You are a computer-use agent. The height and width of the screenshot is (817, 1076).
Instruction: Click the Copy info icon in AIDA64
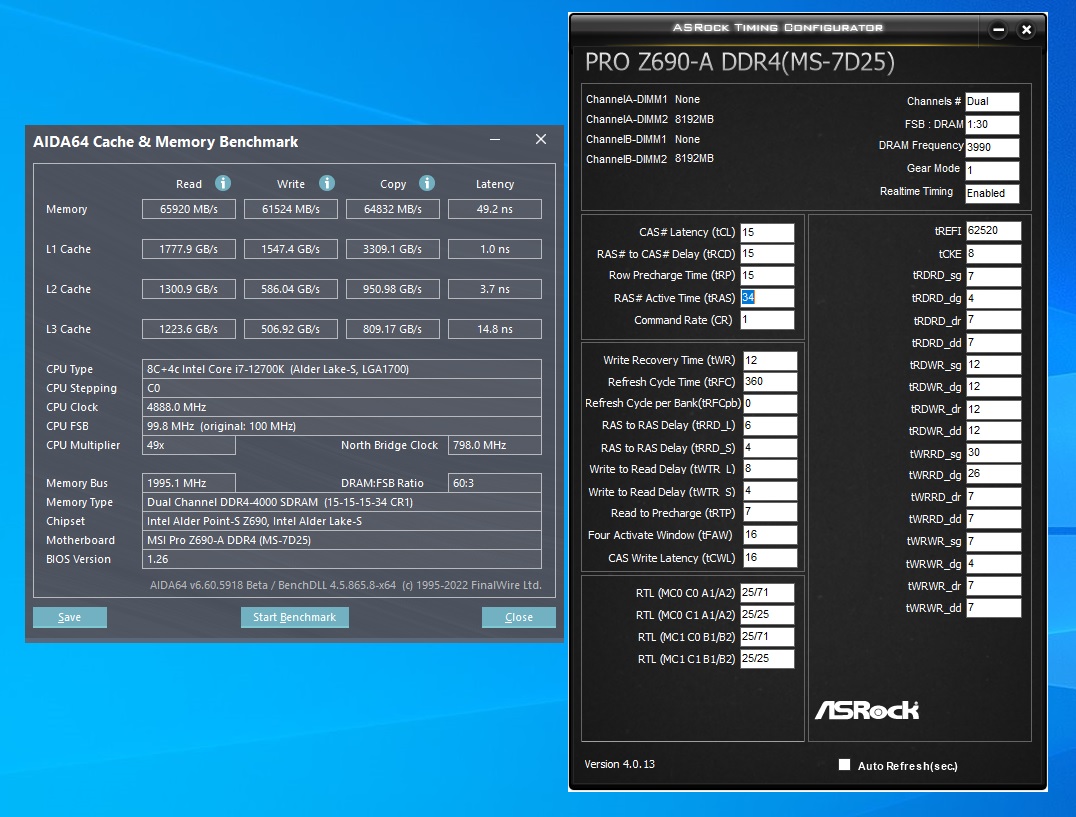[427, 183]
